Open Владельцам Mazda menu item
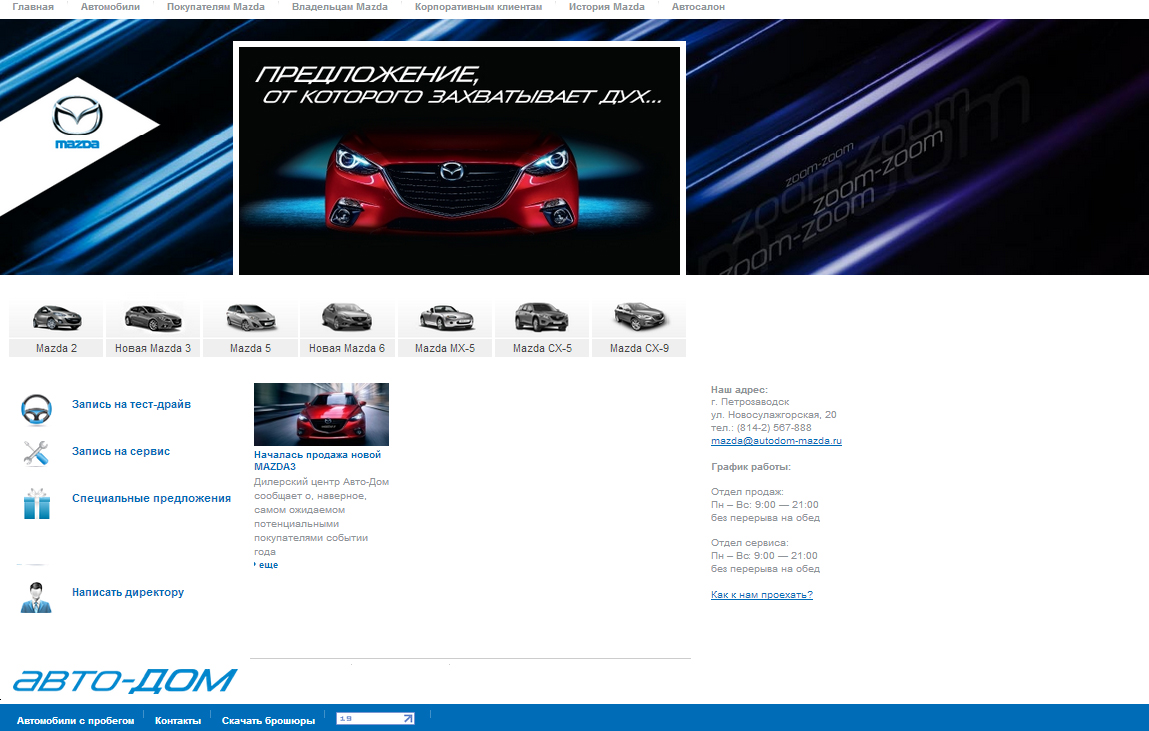 pos(339,7)
